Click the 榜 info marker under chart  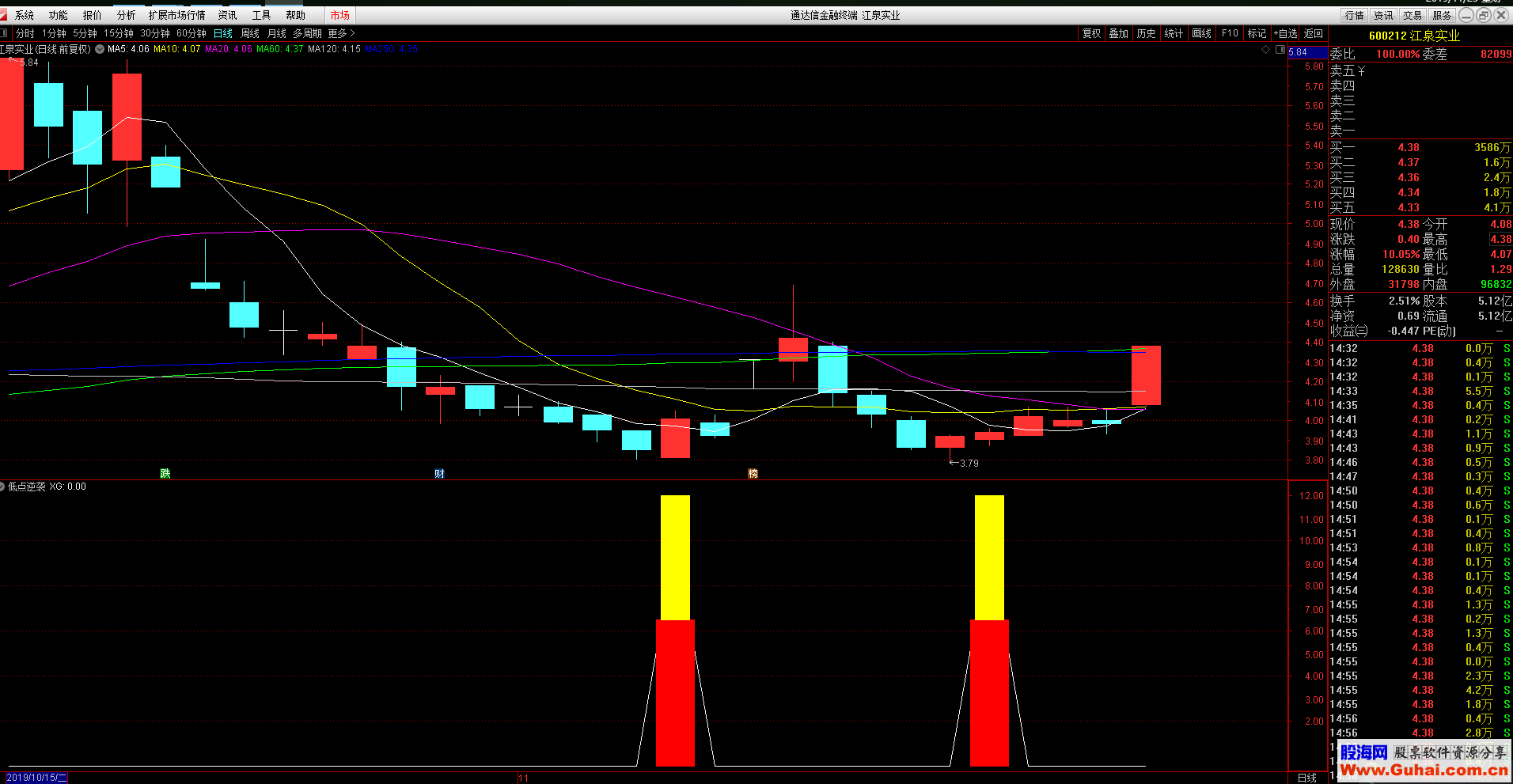[753, 473]
